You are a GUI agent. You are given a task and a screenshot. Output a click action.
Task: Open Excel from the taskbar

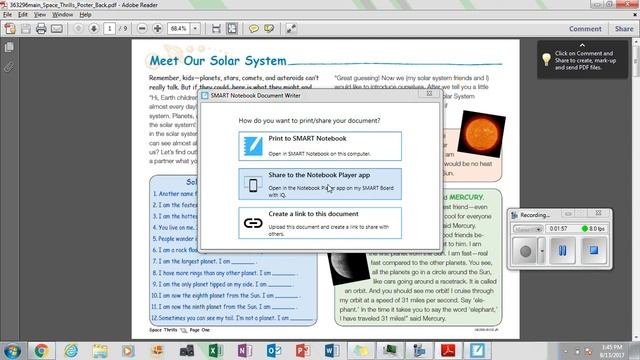[x=216, y=351]
